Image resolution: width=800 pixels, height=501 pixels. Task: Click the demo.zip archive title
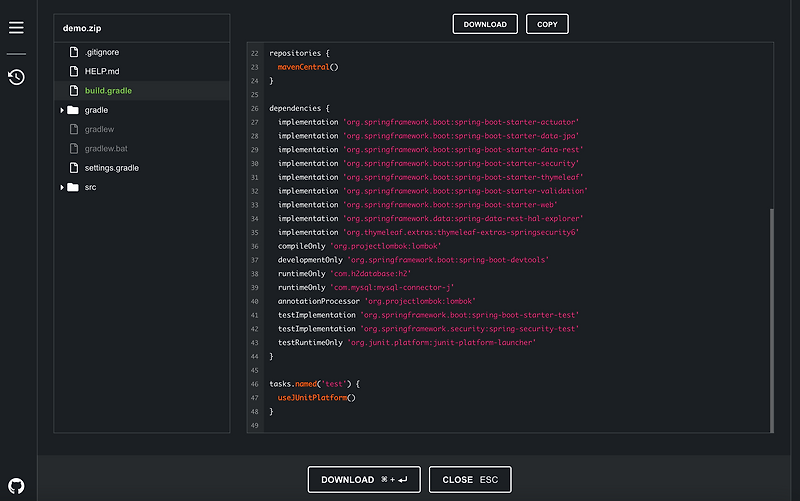click(81, 28)
